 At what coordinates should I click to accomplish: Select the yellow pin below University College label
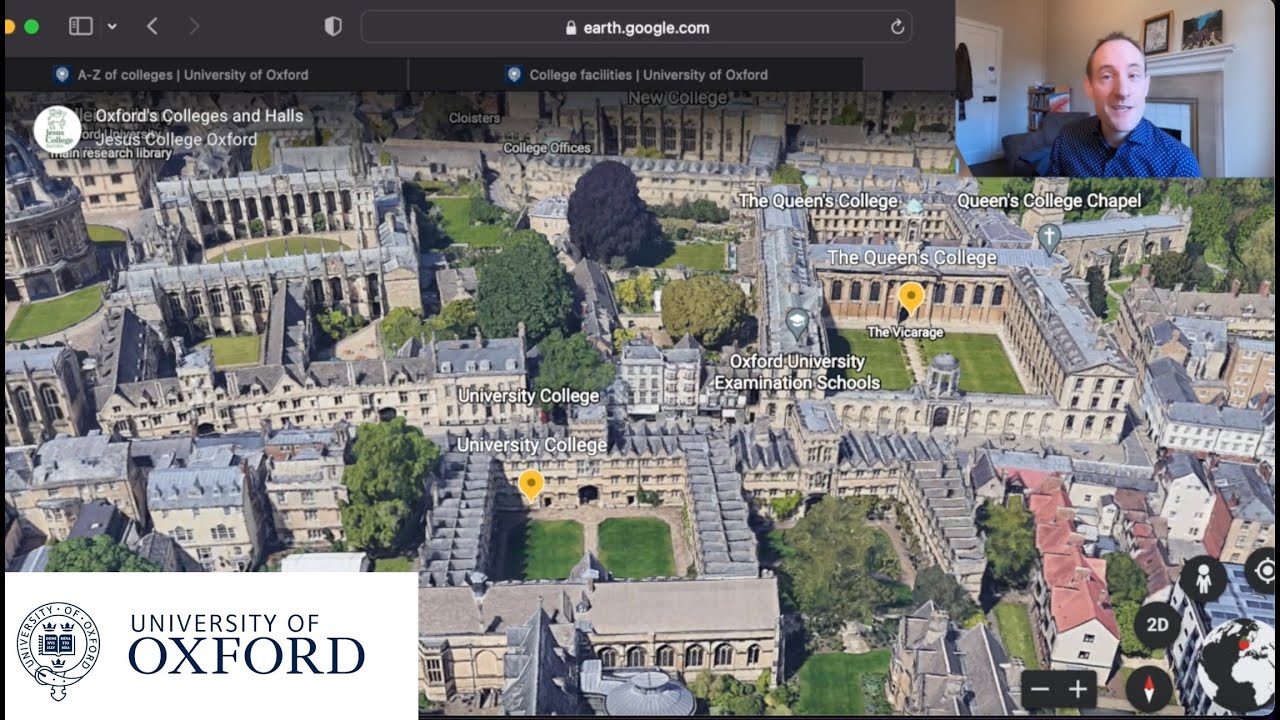click(x=531, y=485)
